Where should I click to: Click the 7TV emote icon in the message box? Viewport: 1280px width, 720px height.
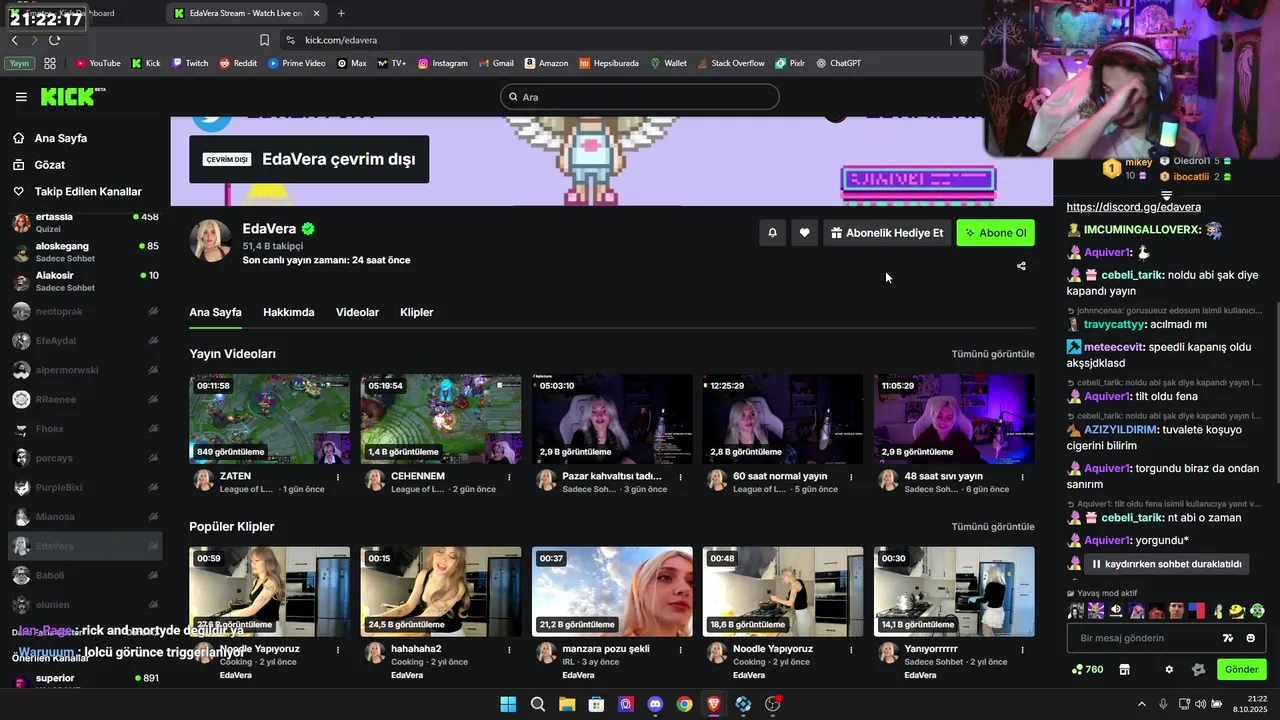tap(1228, 638)
